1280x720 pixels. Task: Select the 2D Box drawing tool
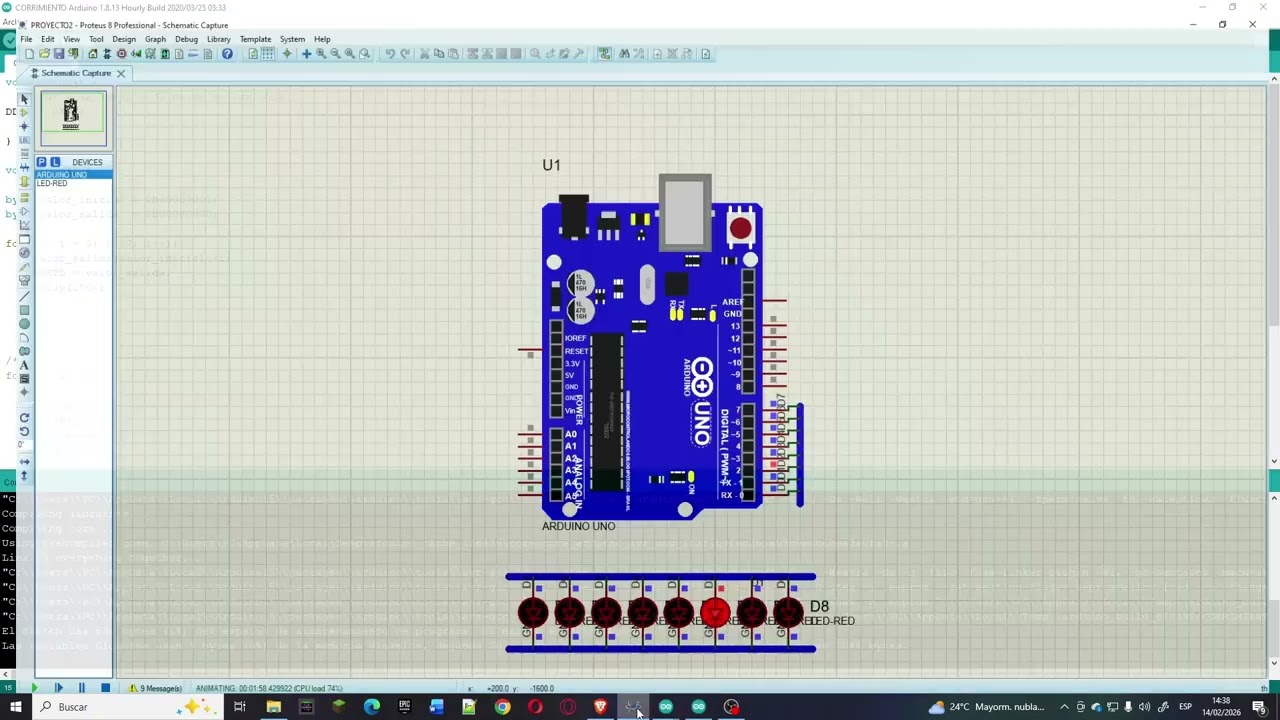coord(24,310)
